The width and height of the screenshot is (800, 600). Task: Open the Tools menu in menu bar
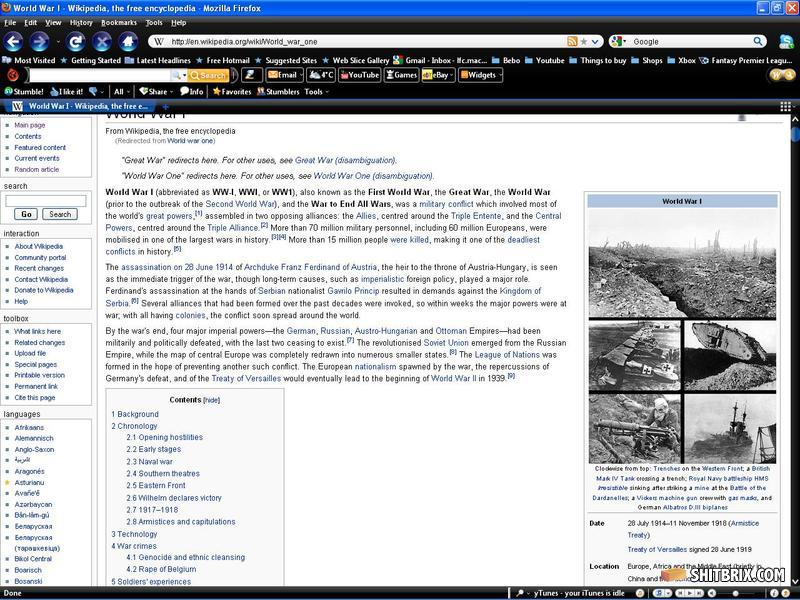[154, 22]
